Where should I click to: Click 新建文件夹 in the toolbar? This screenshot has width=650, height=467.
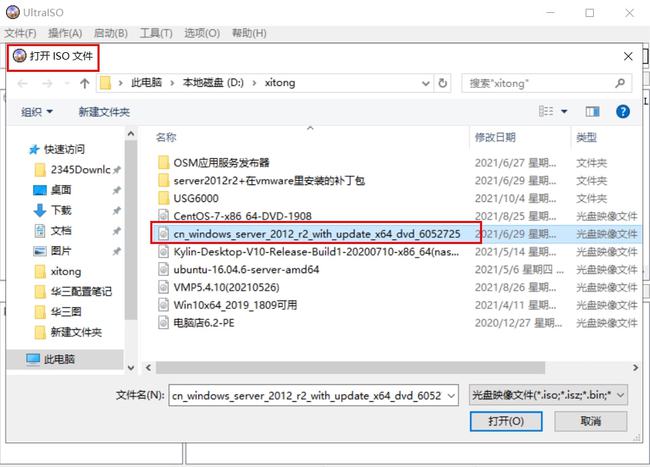click(104, 112)
